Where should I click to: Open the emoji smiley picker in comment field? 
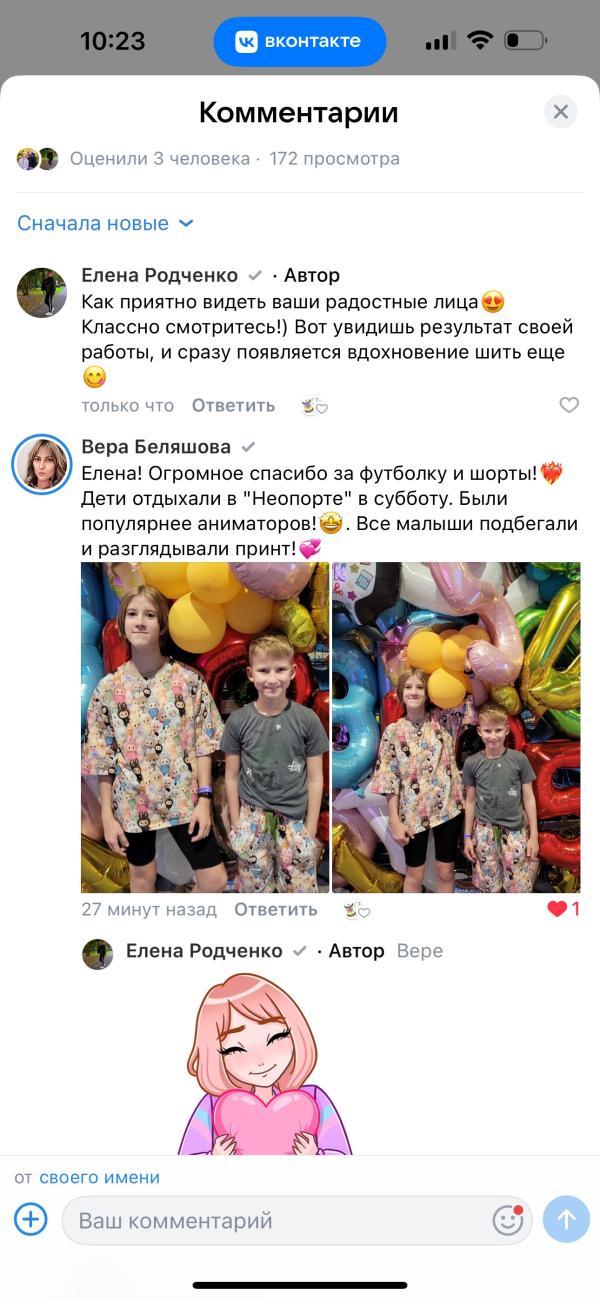click(508, 1220)
